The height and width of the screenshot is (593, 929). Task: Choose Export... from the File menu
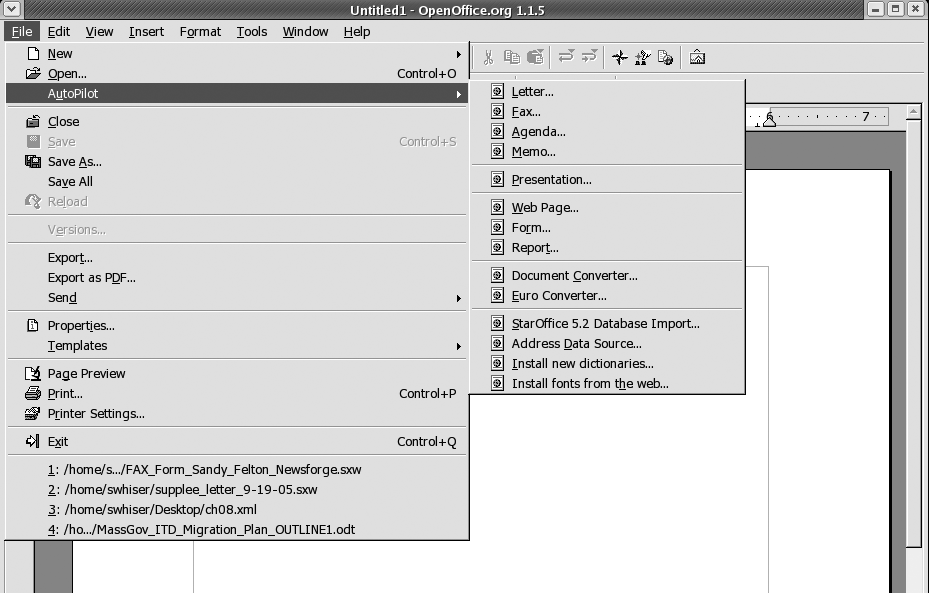tap(237, 258)
